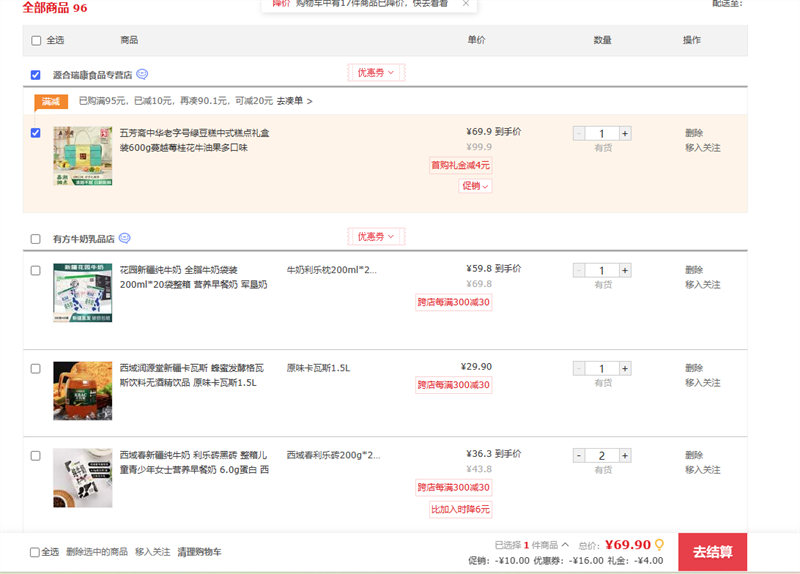800x574 pixels.
Task: Open chat icon beside 源合瑞康食品专营店
Action: pos(142,74)
